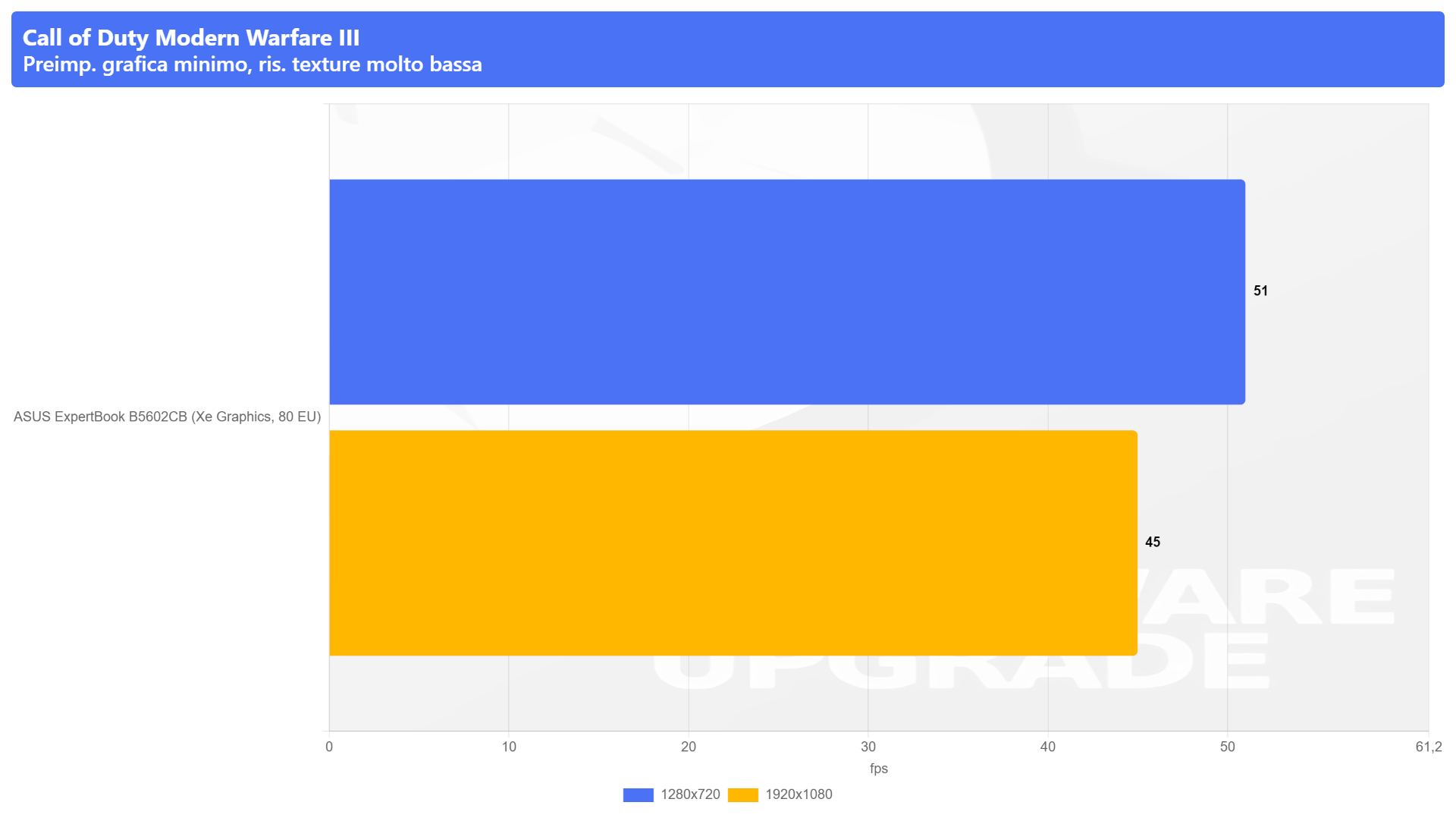Click the Call of Duty Modern Warfare III title

point(191,37)
